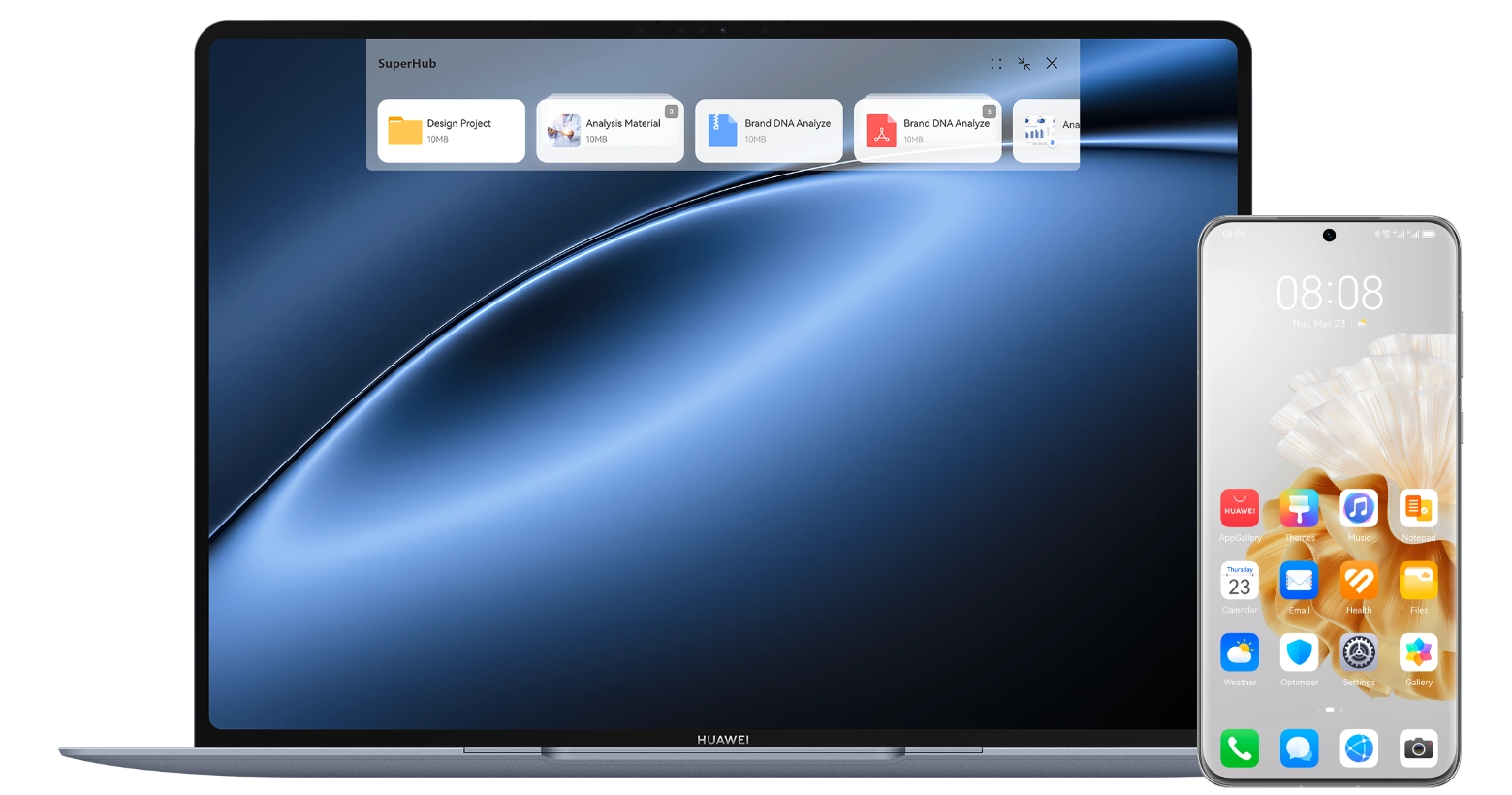Launch the Optimizer shield app
Viewport: 1512px width, 795px height.
[1299, 652]
